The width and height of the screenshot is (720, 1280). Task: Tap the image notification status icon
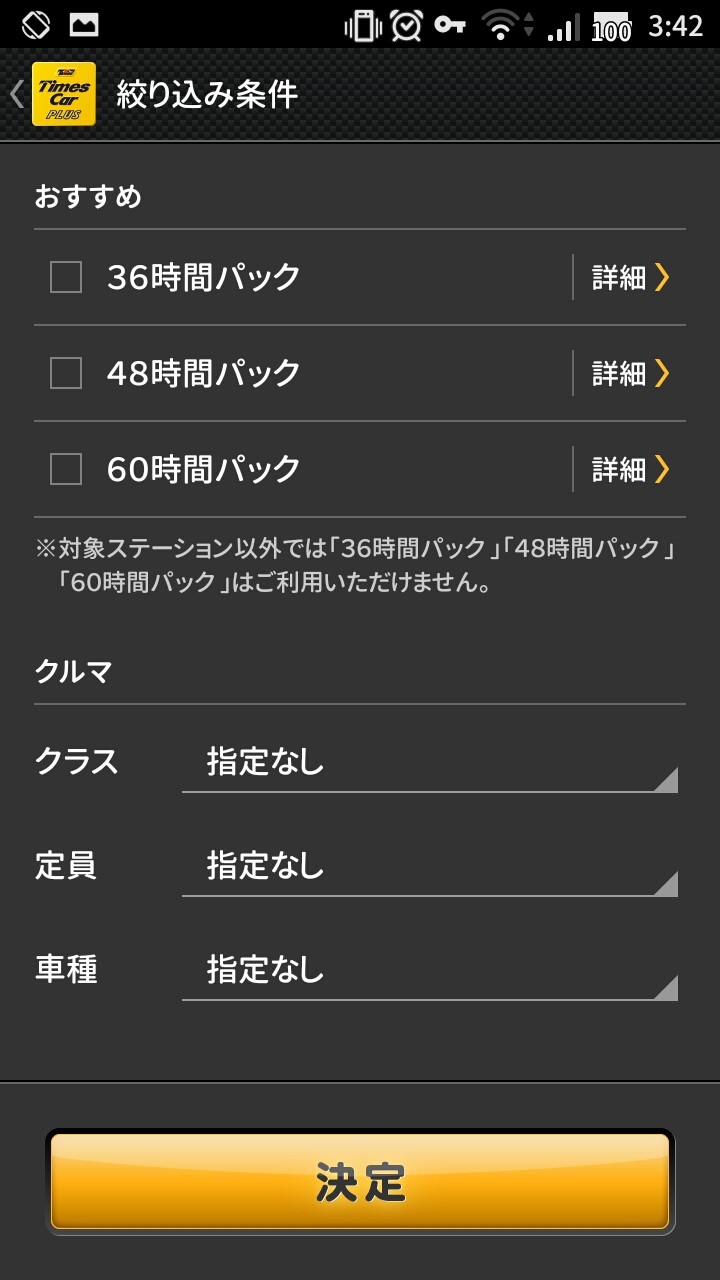pos(84,25)
